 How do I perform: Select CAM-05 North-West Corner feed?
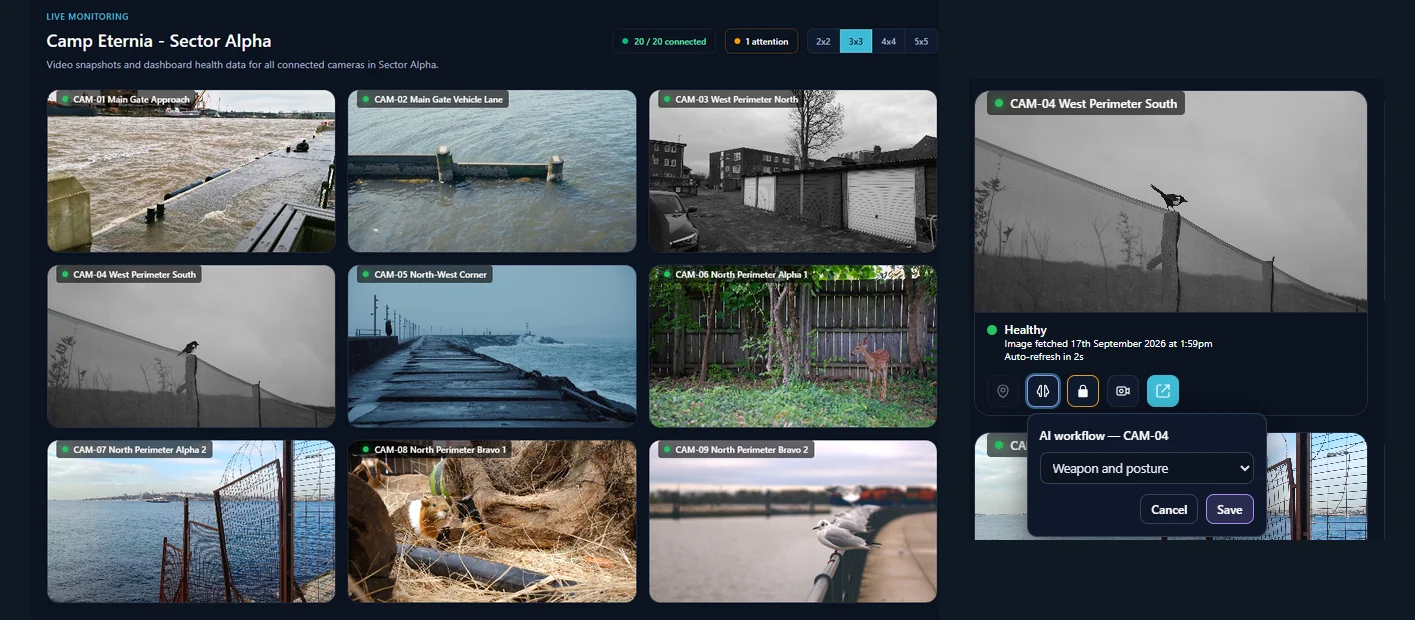coord(492,346)
